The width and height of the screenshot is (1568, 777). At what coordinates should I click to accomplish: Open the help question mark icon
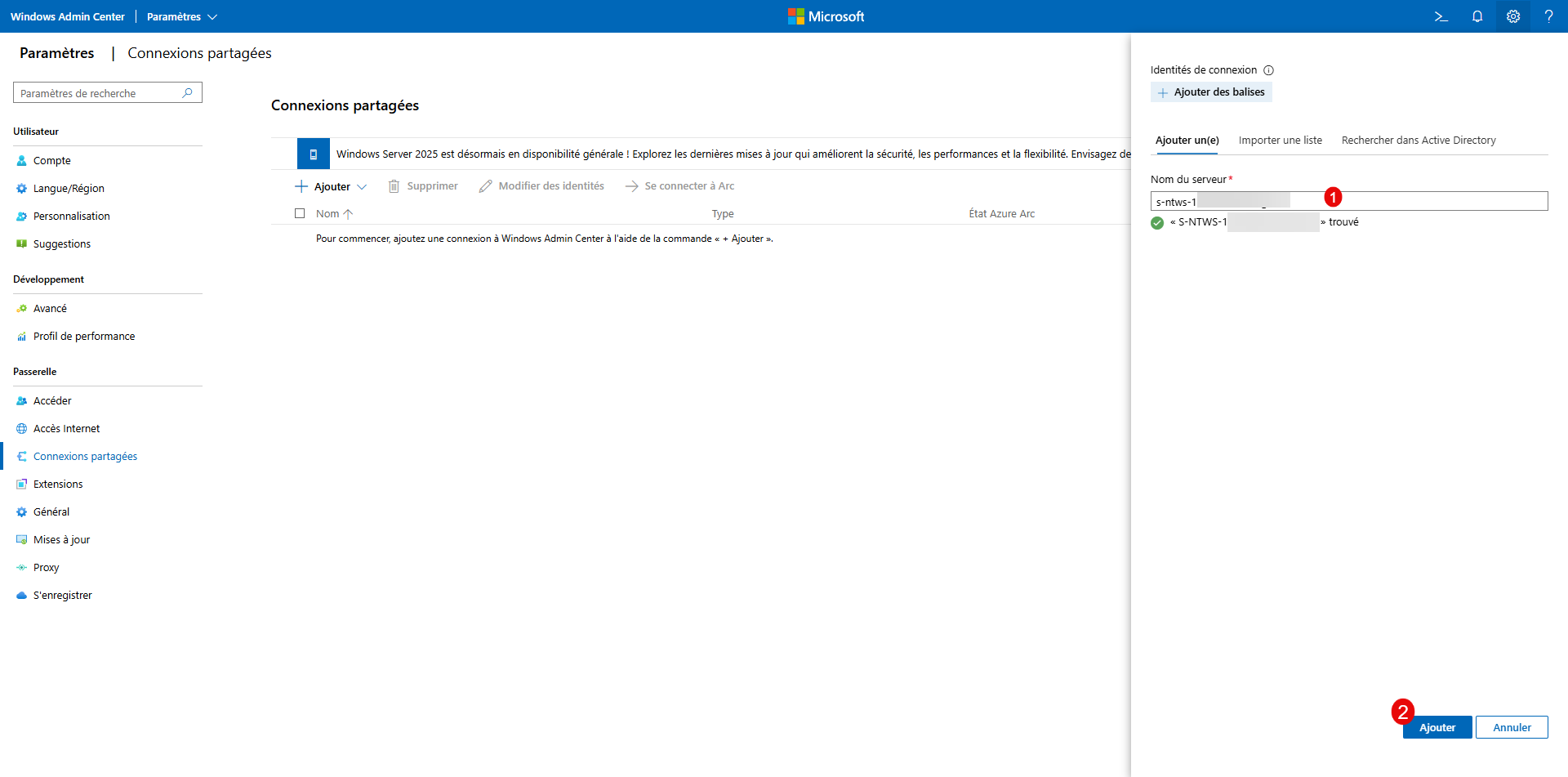1548,16
